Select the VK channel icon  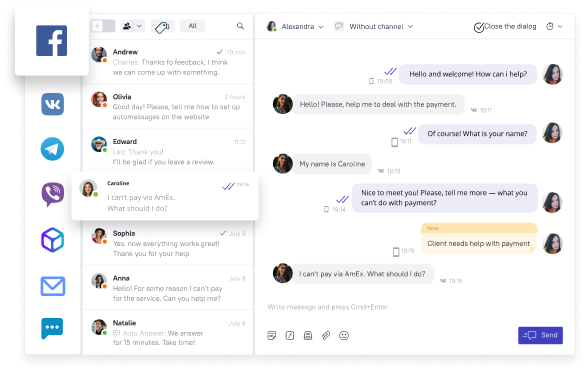52,104
